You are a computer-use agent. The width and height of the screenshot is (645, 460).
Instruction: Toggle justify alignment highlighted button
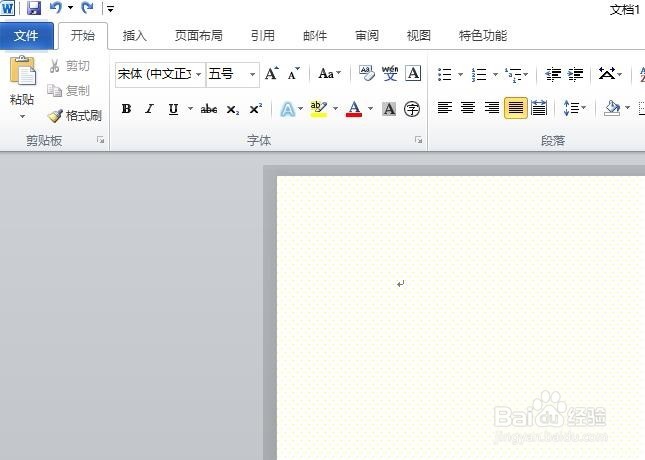(x=515, y=108)
